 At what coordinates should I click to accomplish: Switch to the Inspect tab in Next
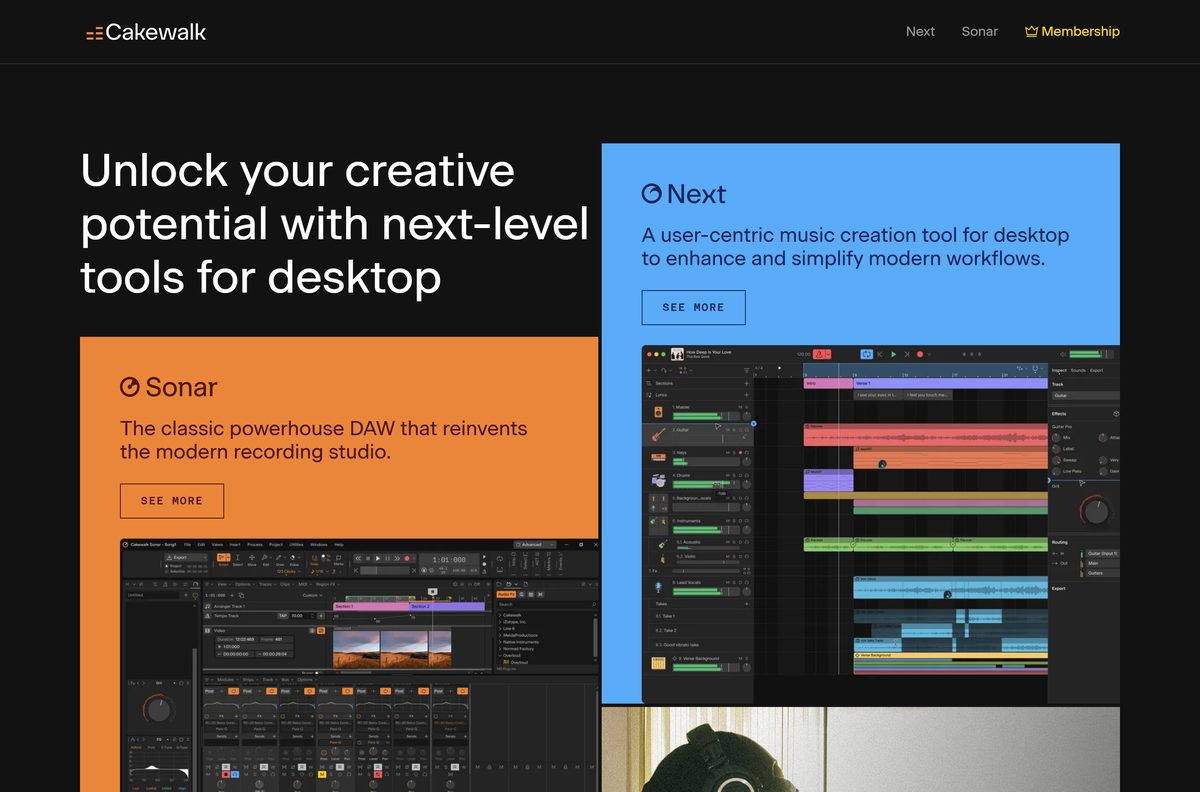(1059, 370)
